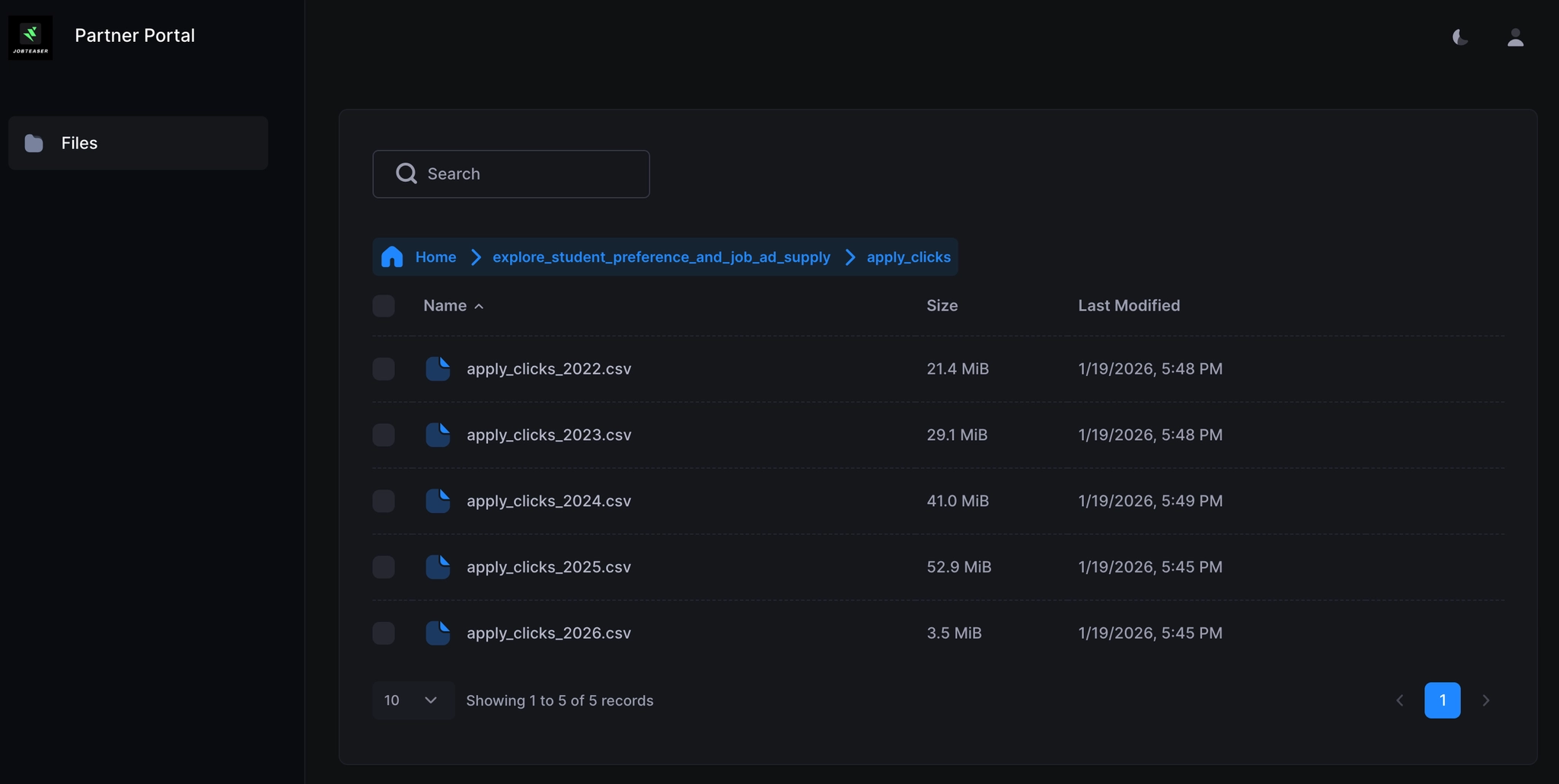1559x784 pixels.
Task: Click file icon for apply_clicks_2026.csv
Action: click(438, 633)
